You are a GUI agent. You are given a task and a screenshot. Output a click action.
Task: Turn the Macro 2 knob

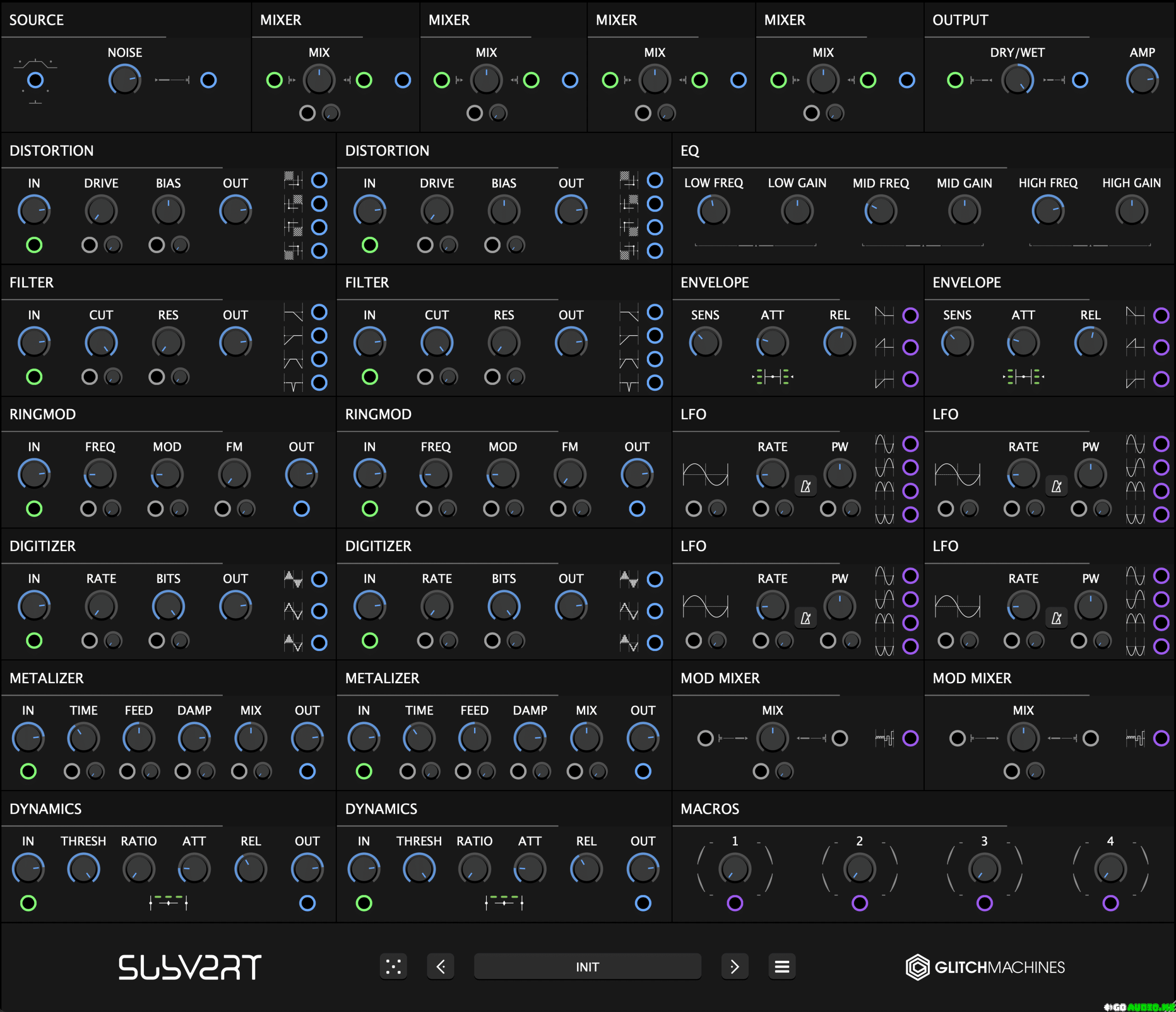(x=859, y=868)
